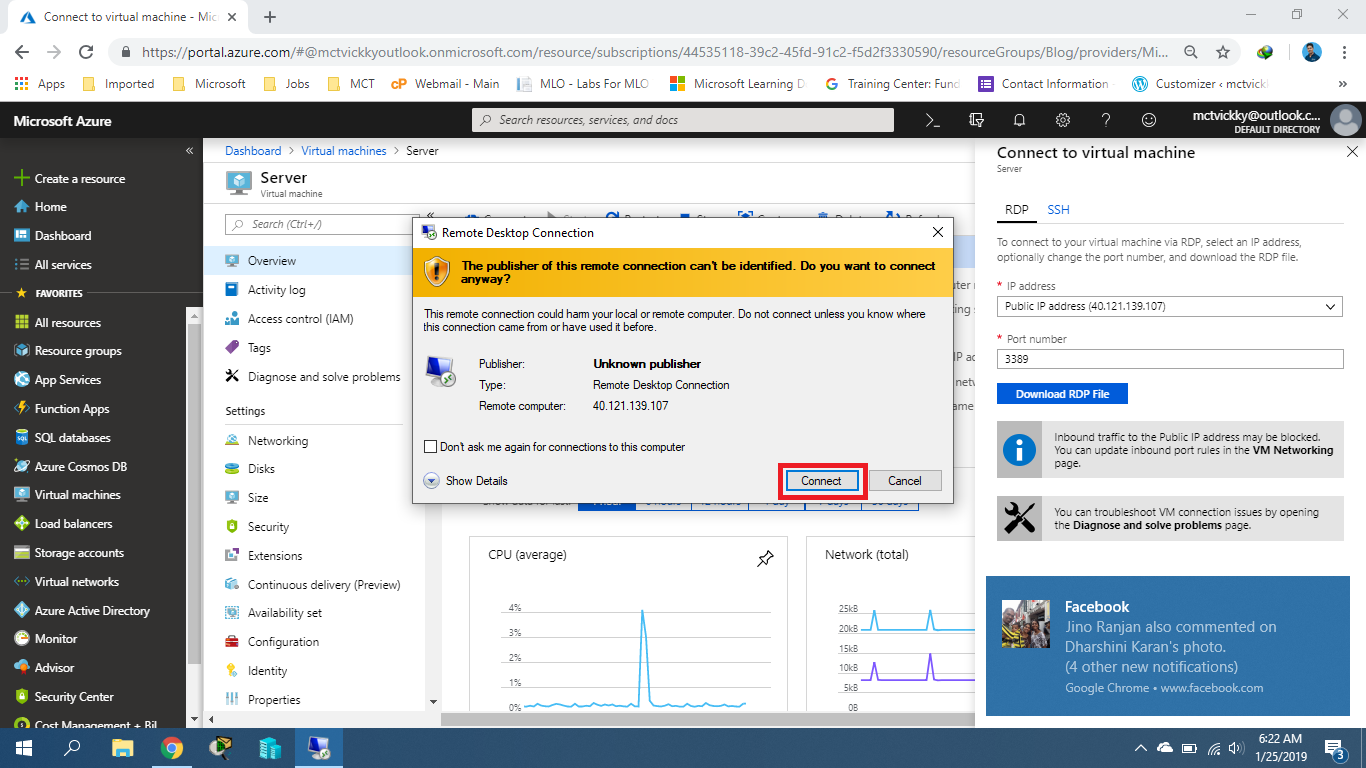Viewport: 1366px width, 768px height.
Task: Click the Azure Cosmos DB icon
Action: pyautogui.click(x=22, y=467)
